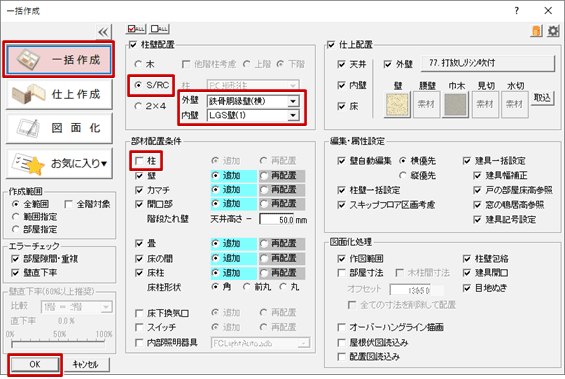Image resolution: width=565 pixels, height=379 pixels.
Task: Click the 77.打放しリシン吹付 button
Action: [488, 63]
